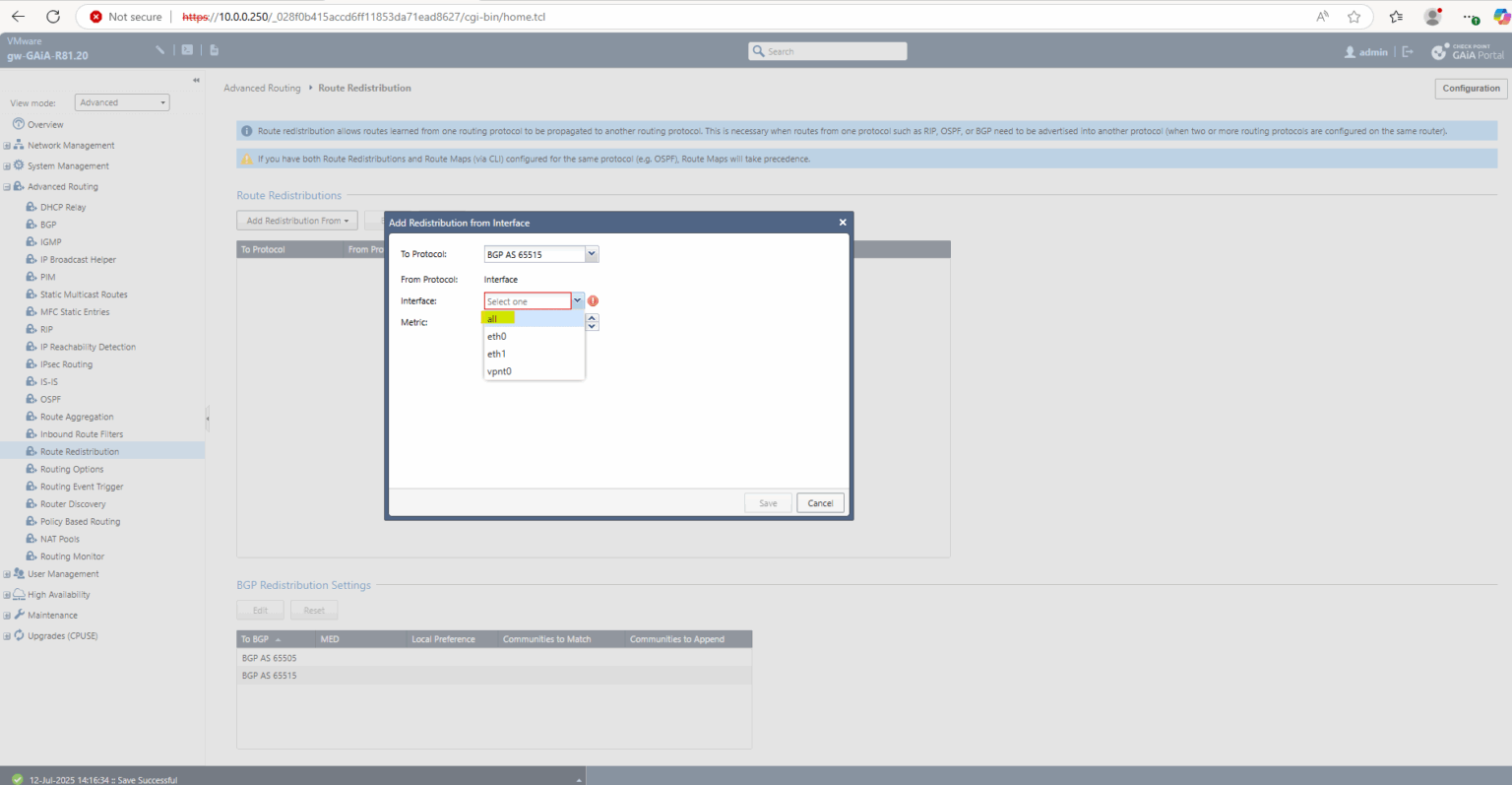Collapse the sidebar with the double-arrow icon
Image resolution: width=1512 pixels, height=785 pixels.
tap(196, 80)
